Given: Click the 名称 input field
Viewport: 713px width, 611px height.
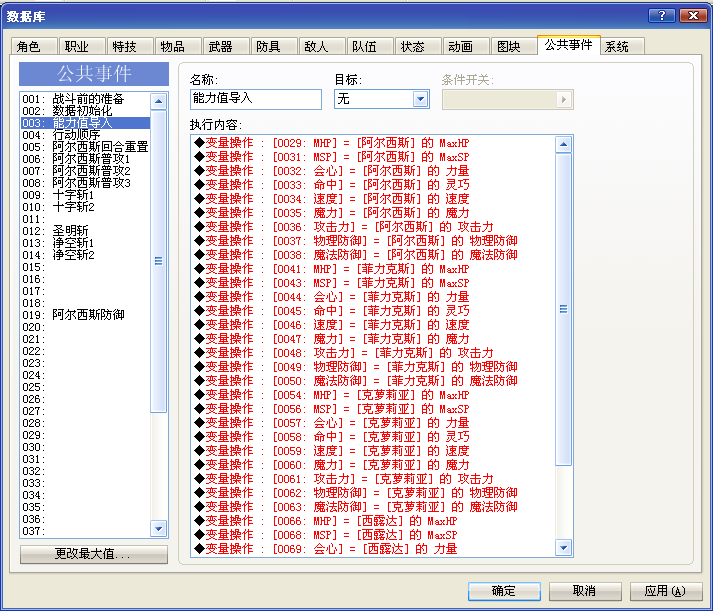Looking at the screenshot, I should pyautogui.click(x=256, y=99).
